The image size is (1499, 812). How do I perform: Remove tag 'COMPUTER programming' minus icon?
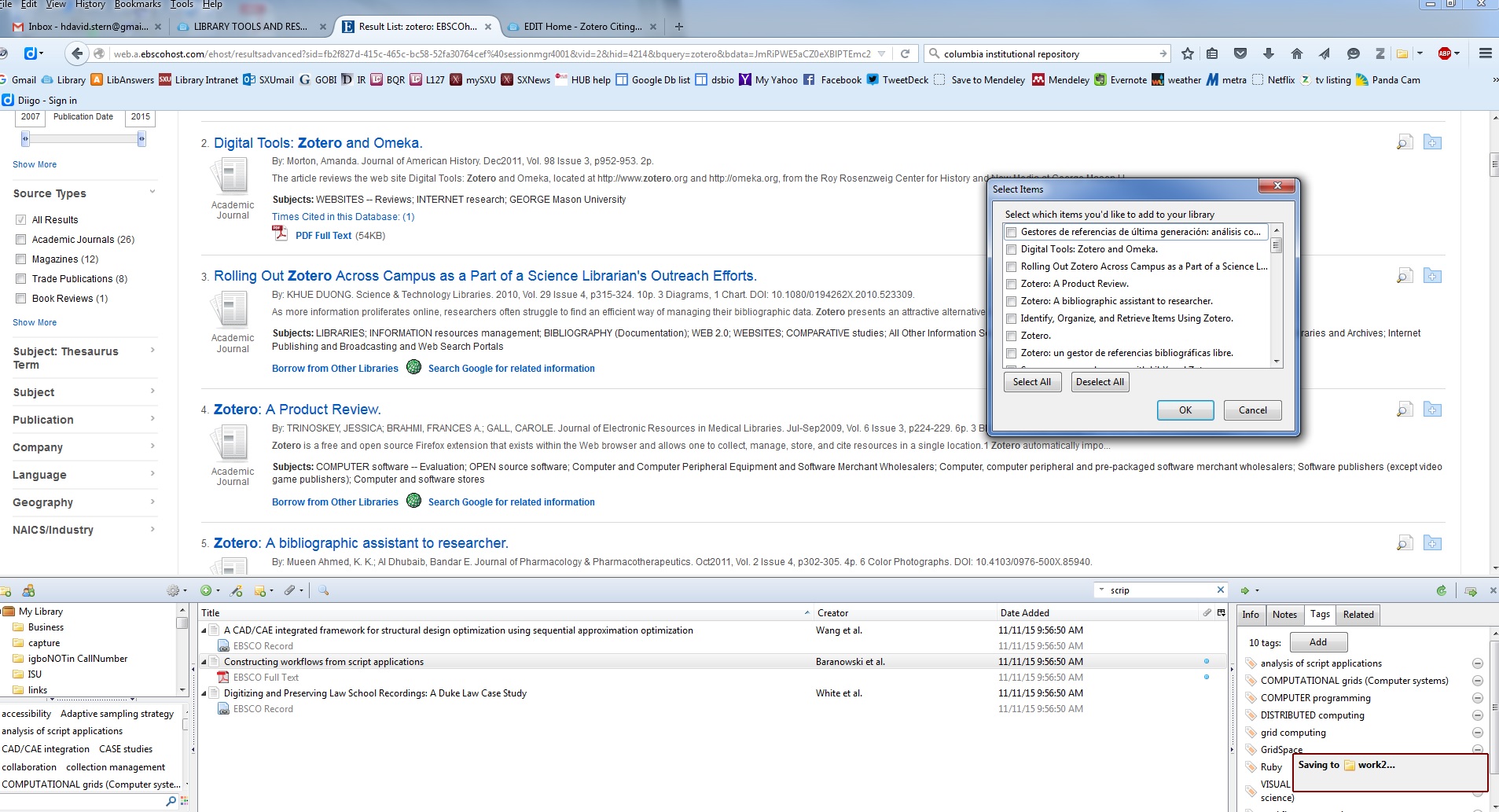click(1478, 698)
